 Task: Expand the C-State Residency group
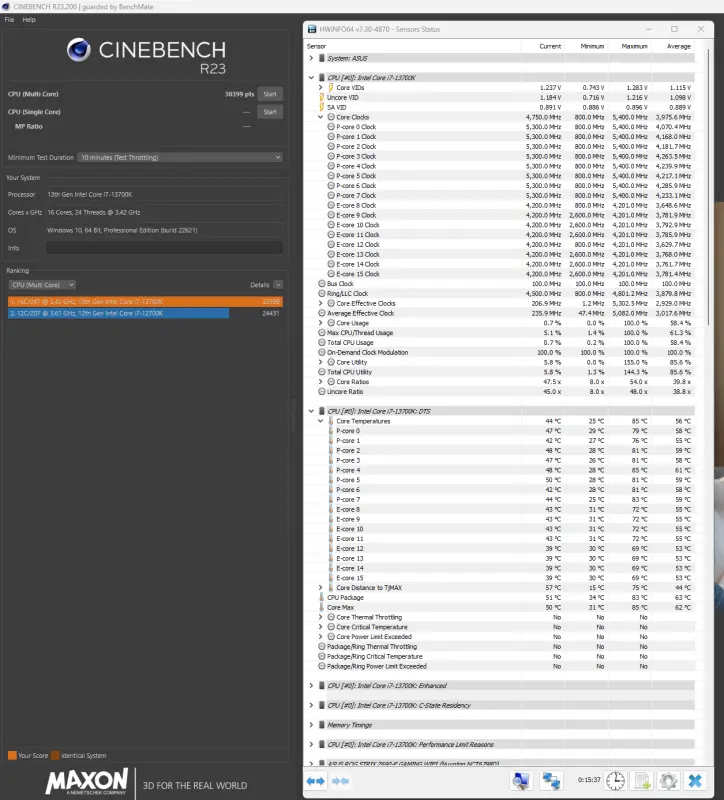pos(311,705)
